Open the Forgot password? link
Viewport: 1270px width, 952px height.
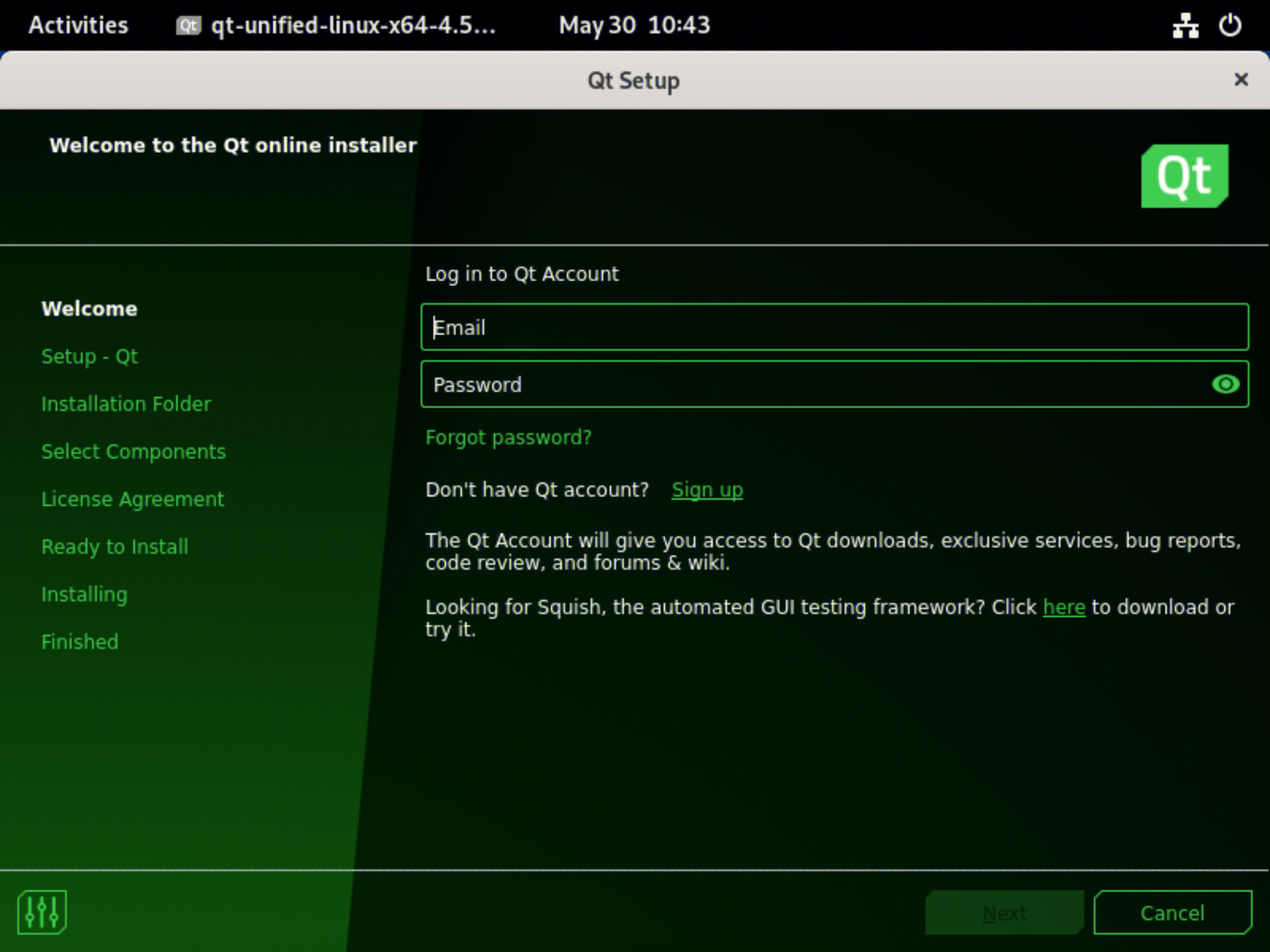point(508,437)
